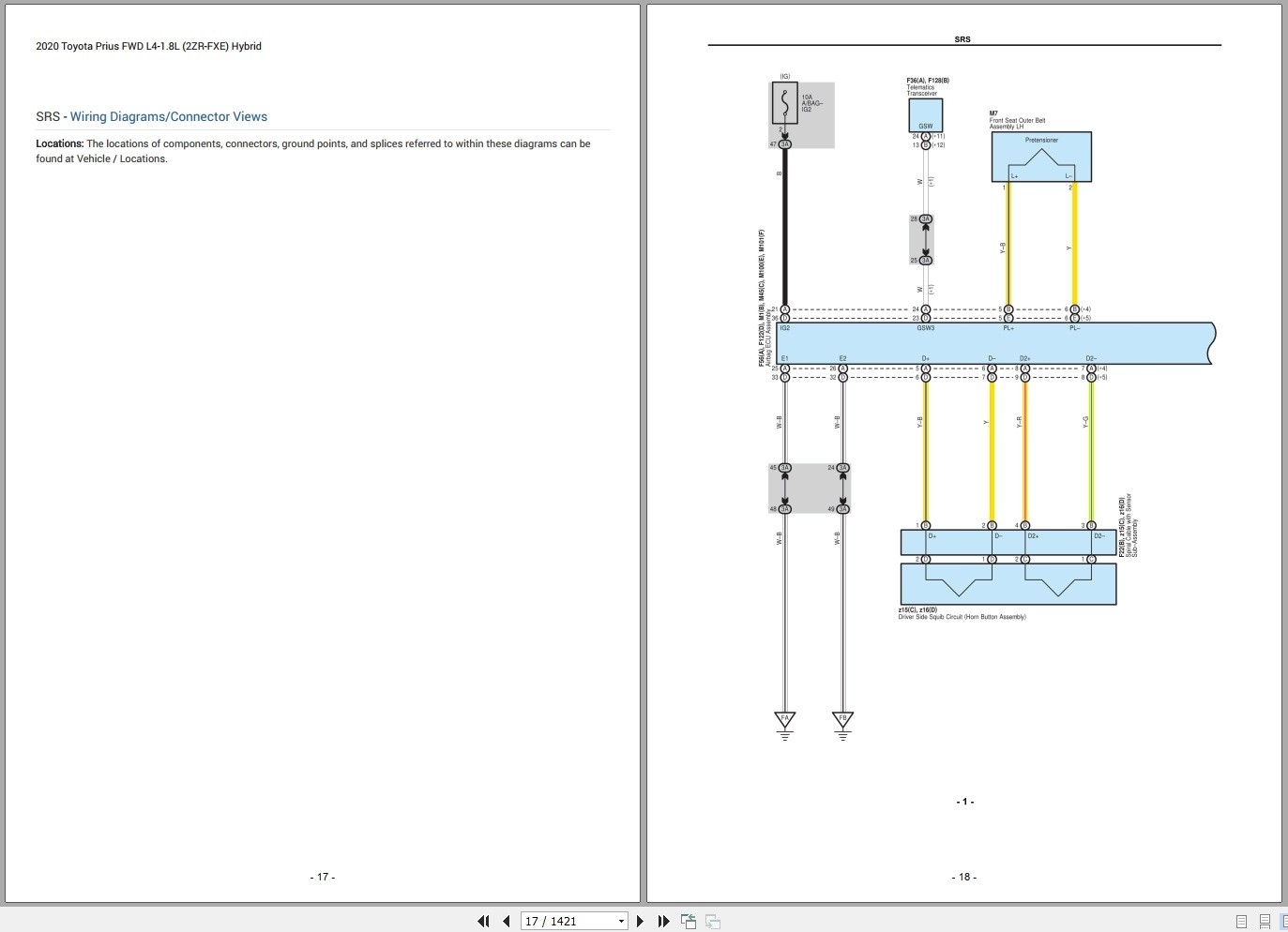Click the previous view navigation icon
This screenshot has height=932, width=1288.
[689, 921]
